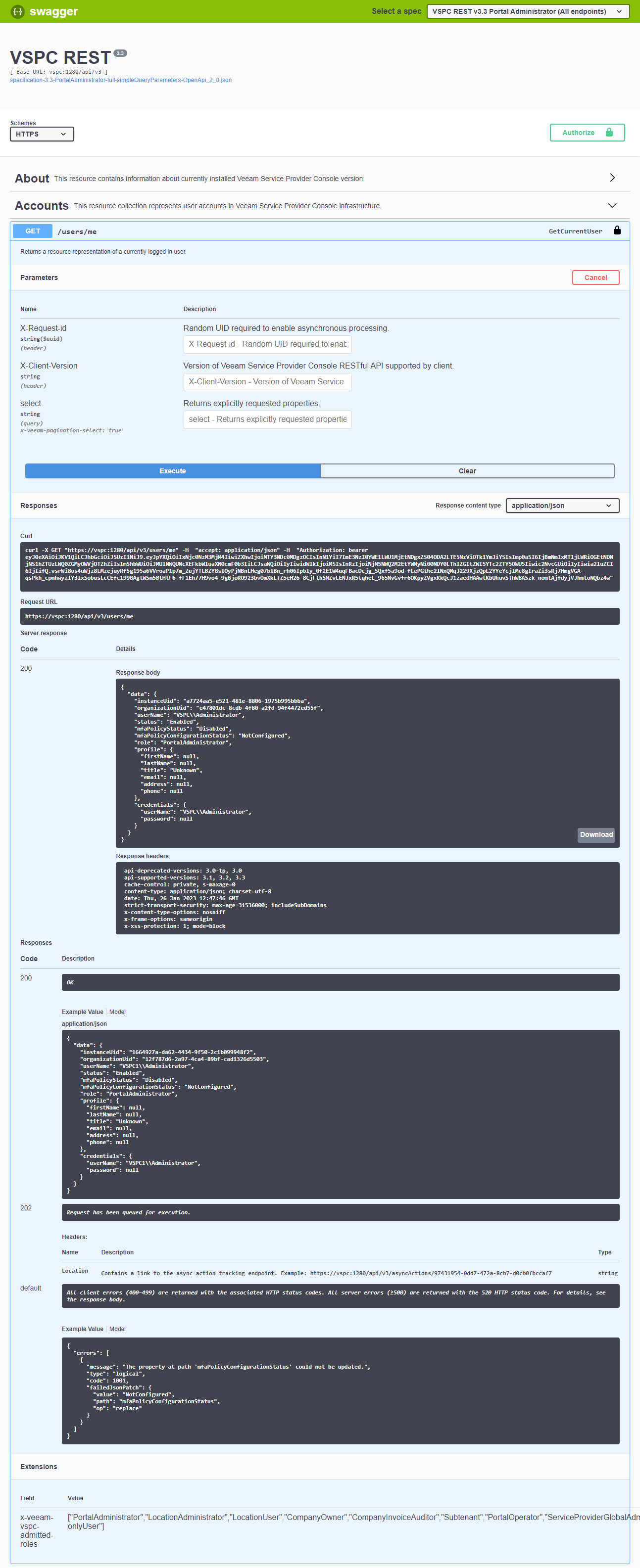Click the VSPC REST title
The width and height of the screenshot is (640, 1568).
[x=60, y=57]
